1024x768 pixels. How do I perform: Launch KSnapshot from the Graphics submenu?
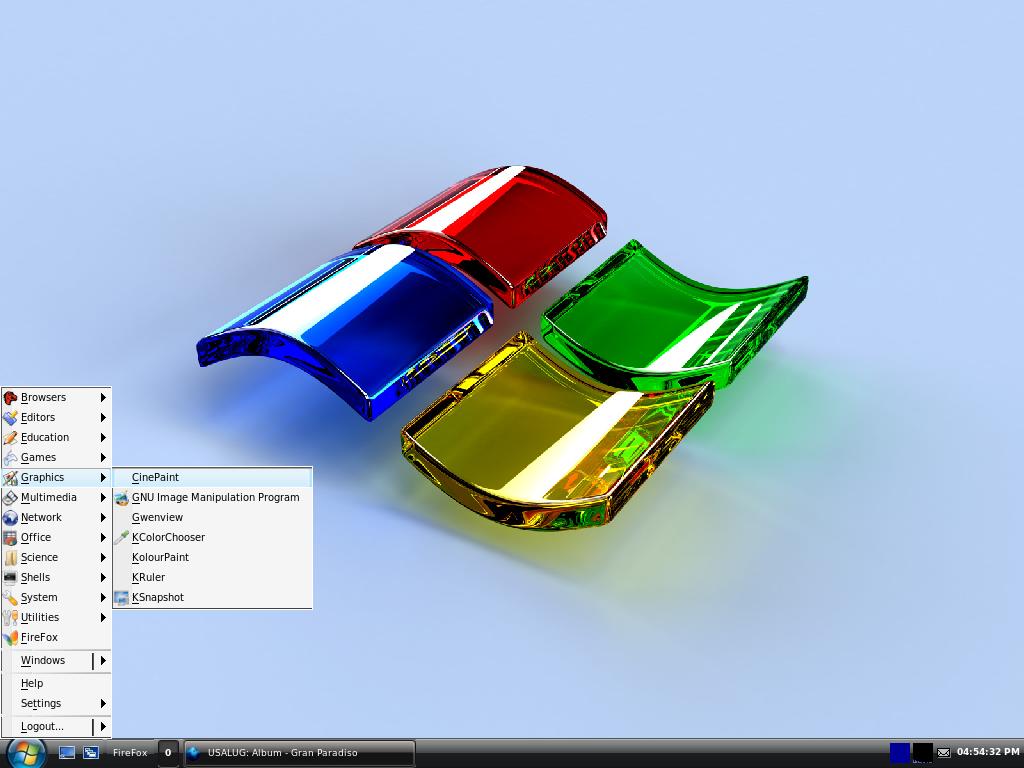(212, 598)
